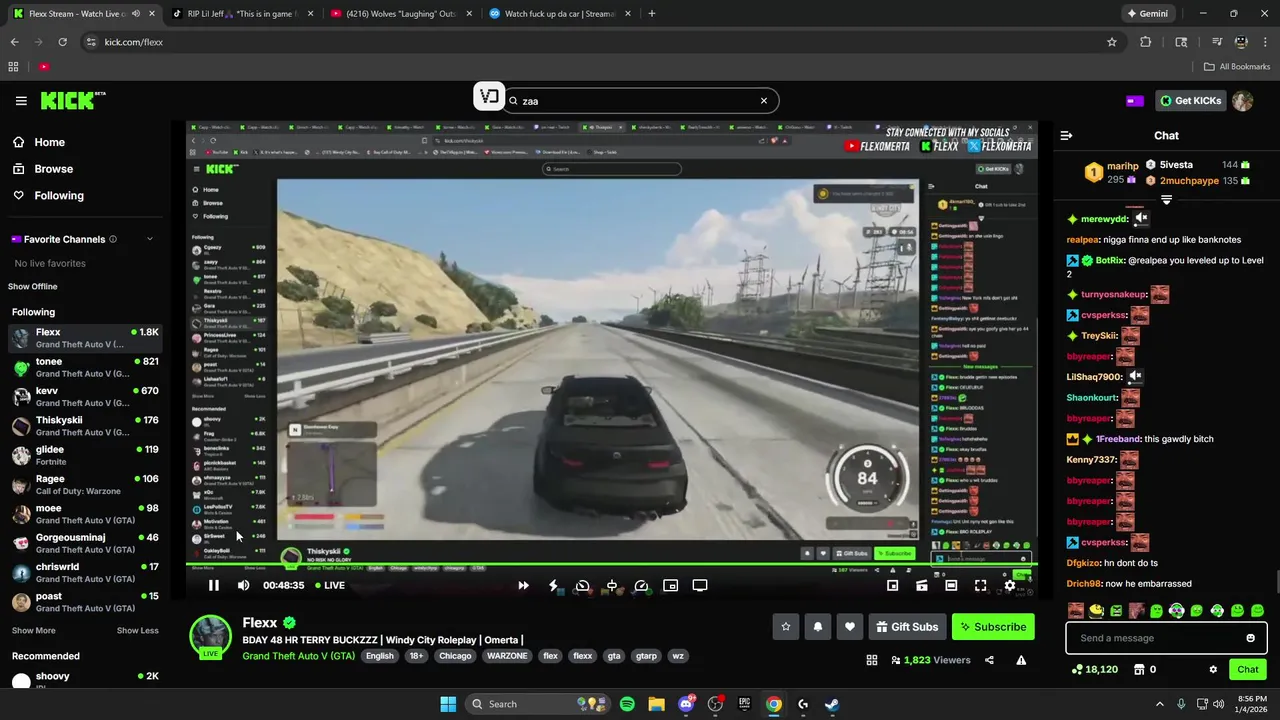Open the speedometer playback speed icon
Screen dimensions: 1280x720
[x=641, y=585]
